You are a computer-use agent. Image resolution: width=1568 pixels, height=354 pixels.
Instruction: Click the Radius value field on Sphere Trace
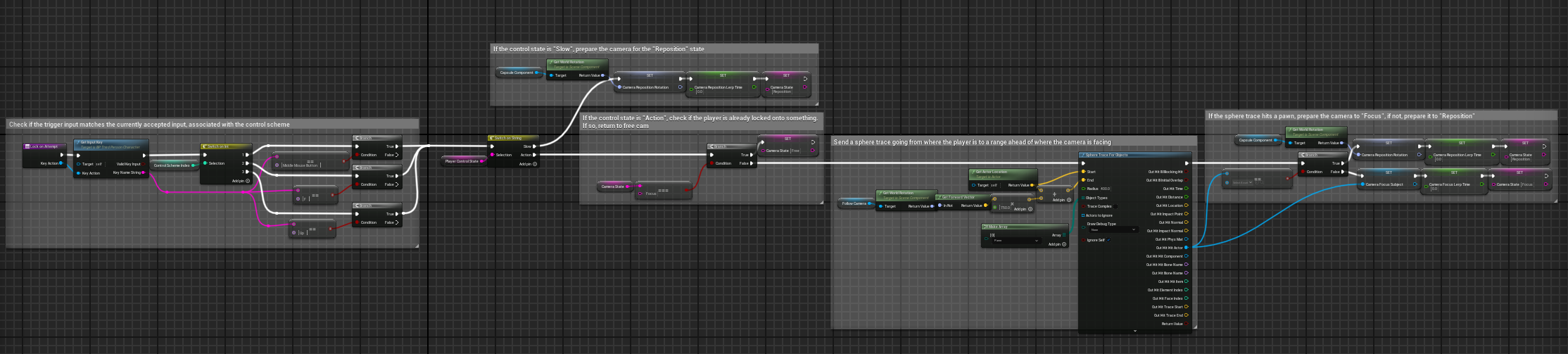(1105, 189)
